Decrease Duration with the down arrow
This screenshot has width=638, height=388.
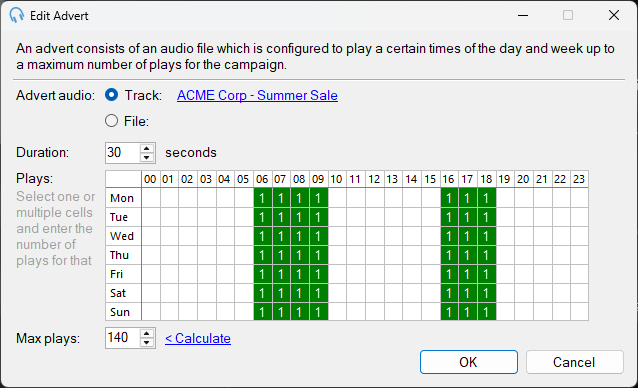[x=147, y=157]
